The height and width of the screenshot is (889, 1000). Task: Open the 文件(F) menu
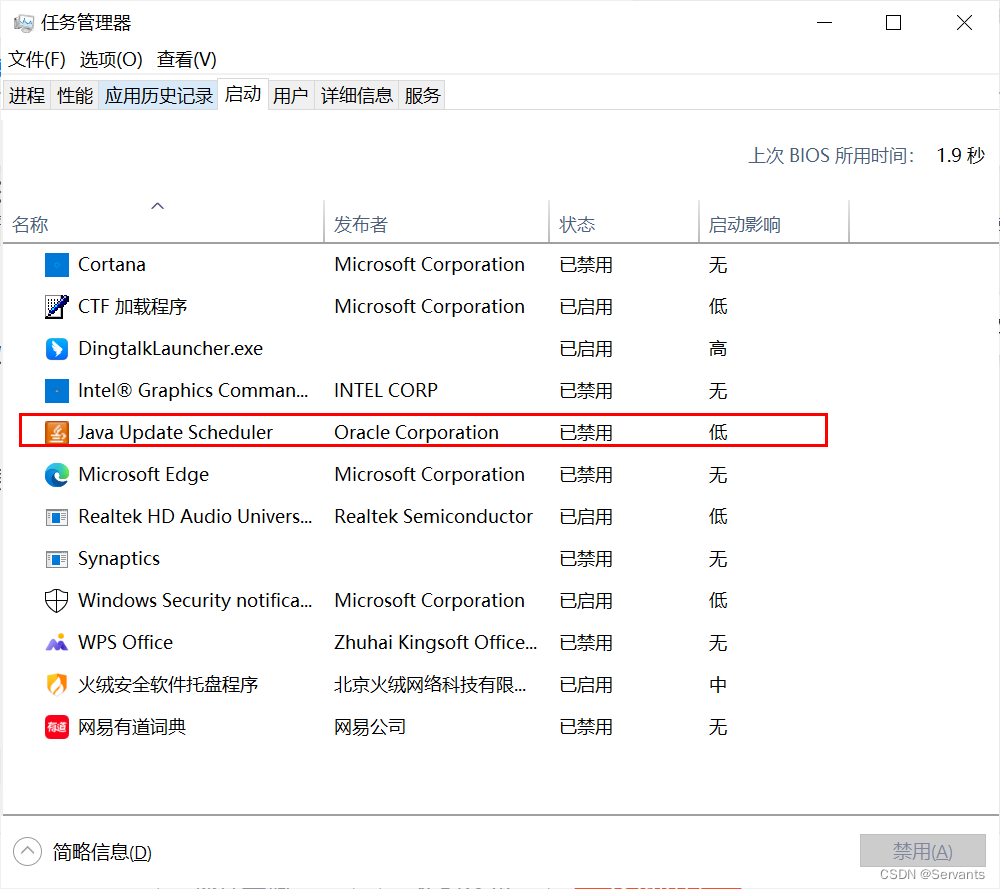click(37, 59)
